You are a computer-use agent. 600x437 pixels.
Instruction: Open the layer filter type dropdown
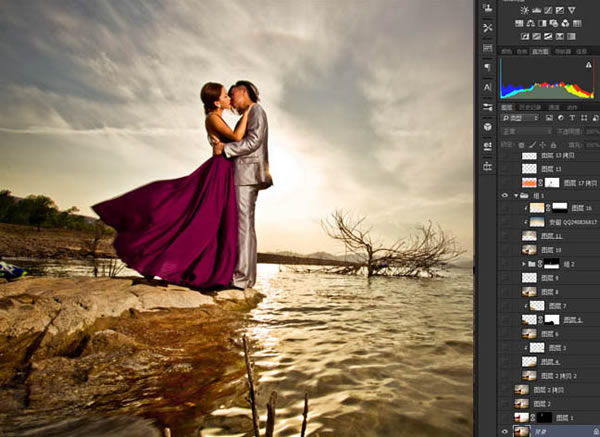tap(520, 118)
